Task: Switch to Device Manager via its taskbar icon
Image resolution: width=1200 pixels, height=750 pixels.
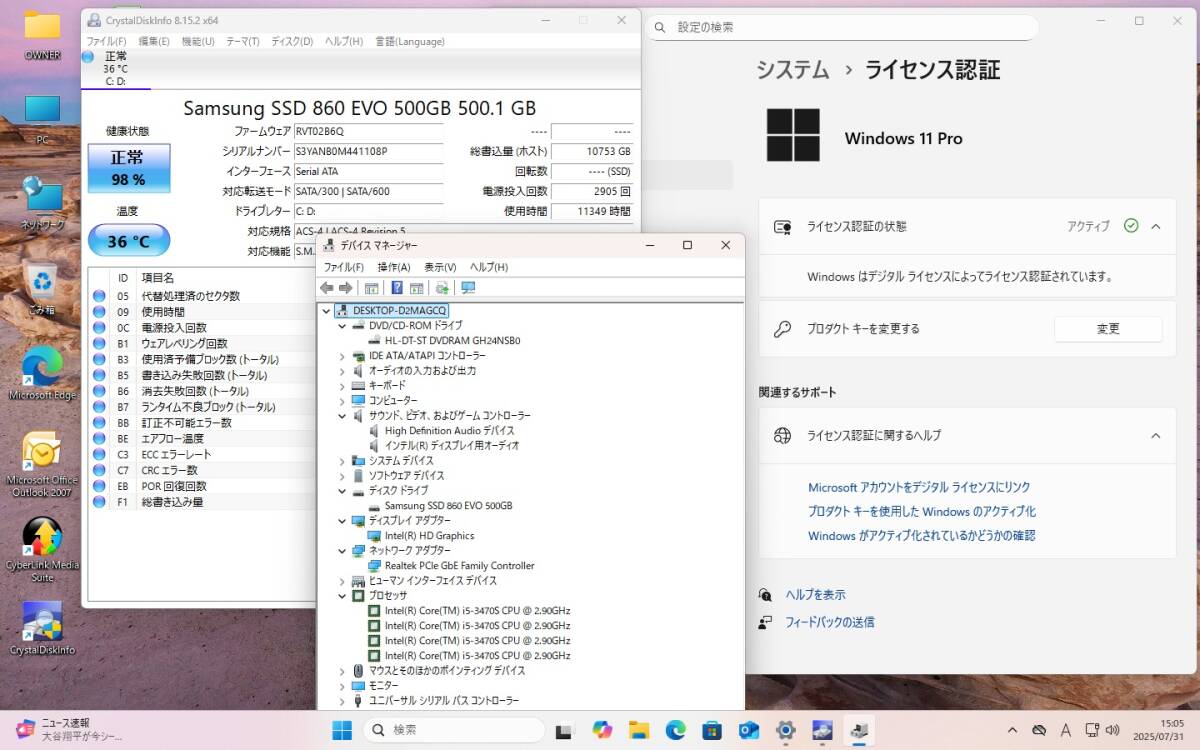Action: pos(858,730)
